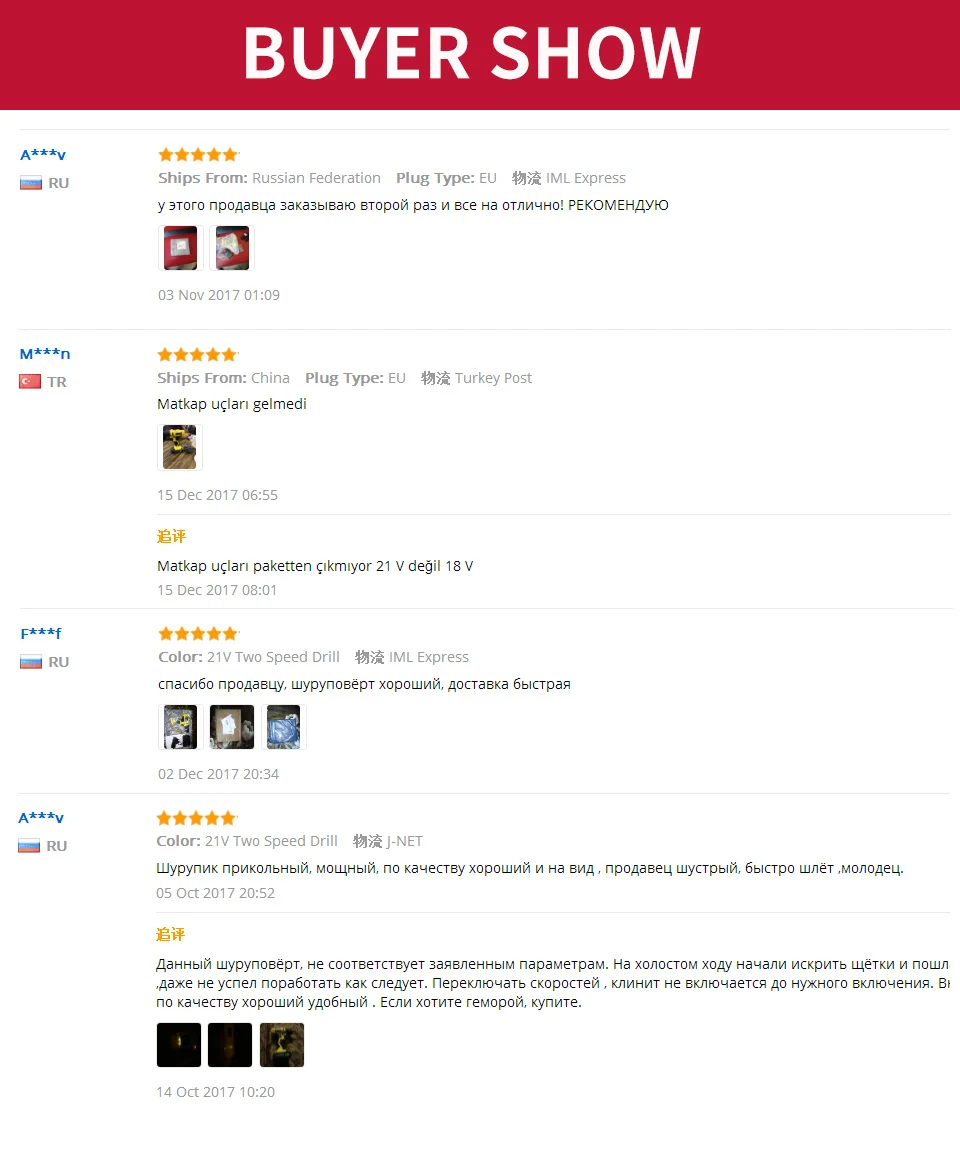The width and height of the screenshot is (960, 1167).
Task: Open the drill photo in M***n's review
Action: click(x=179, y=447)
